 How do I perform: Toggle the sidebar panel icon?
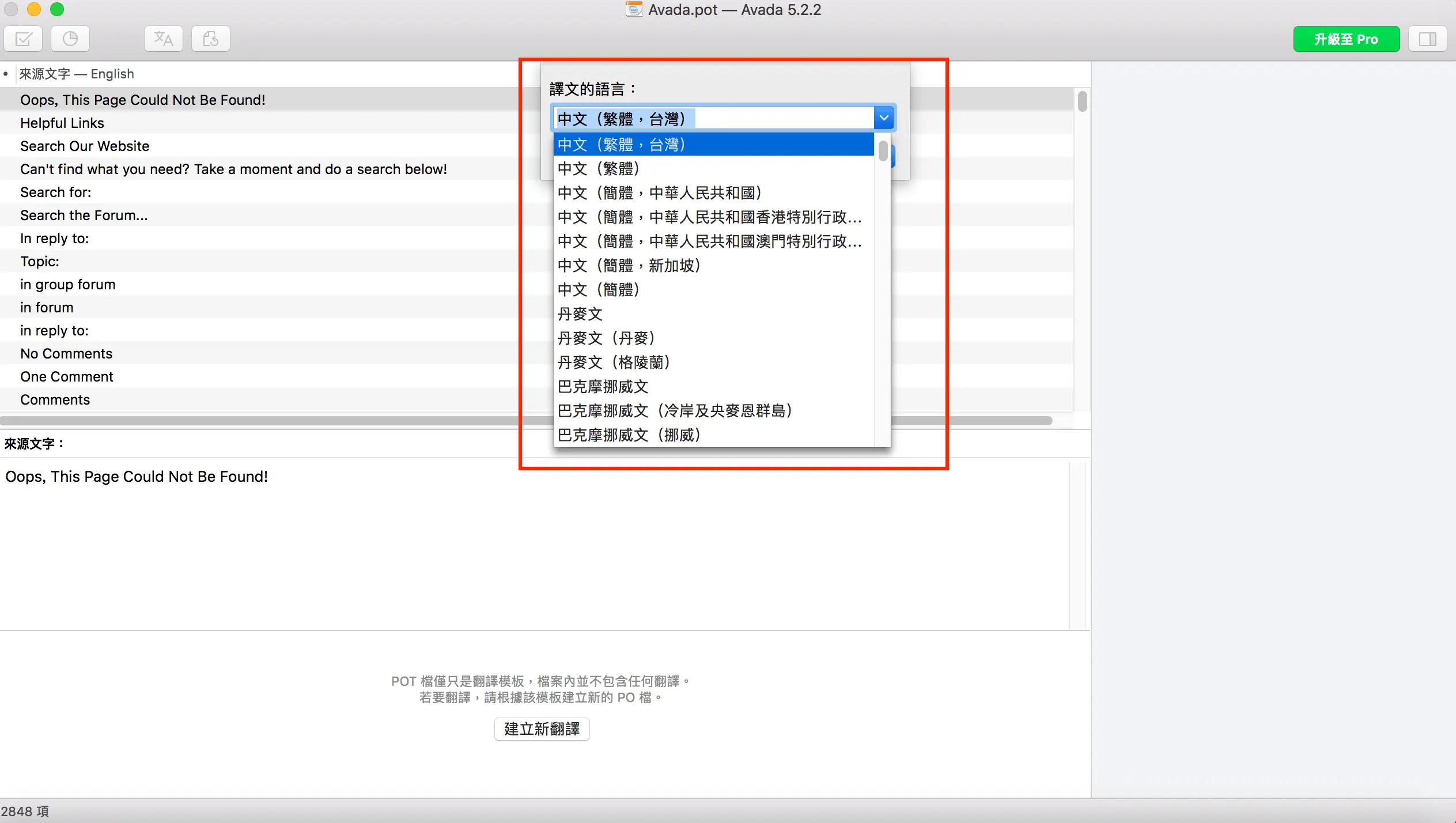tap(1427, 39)
